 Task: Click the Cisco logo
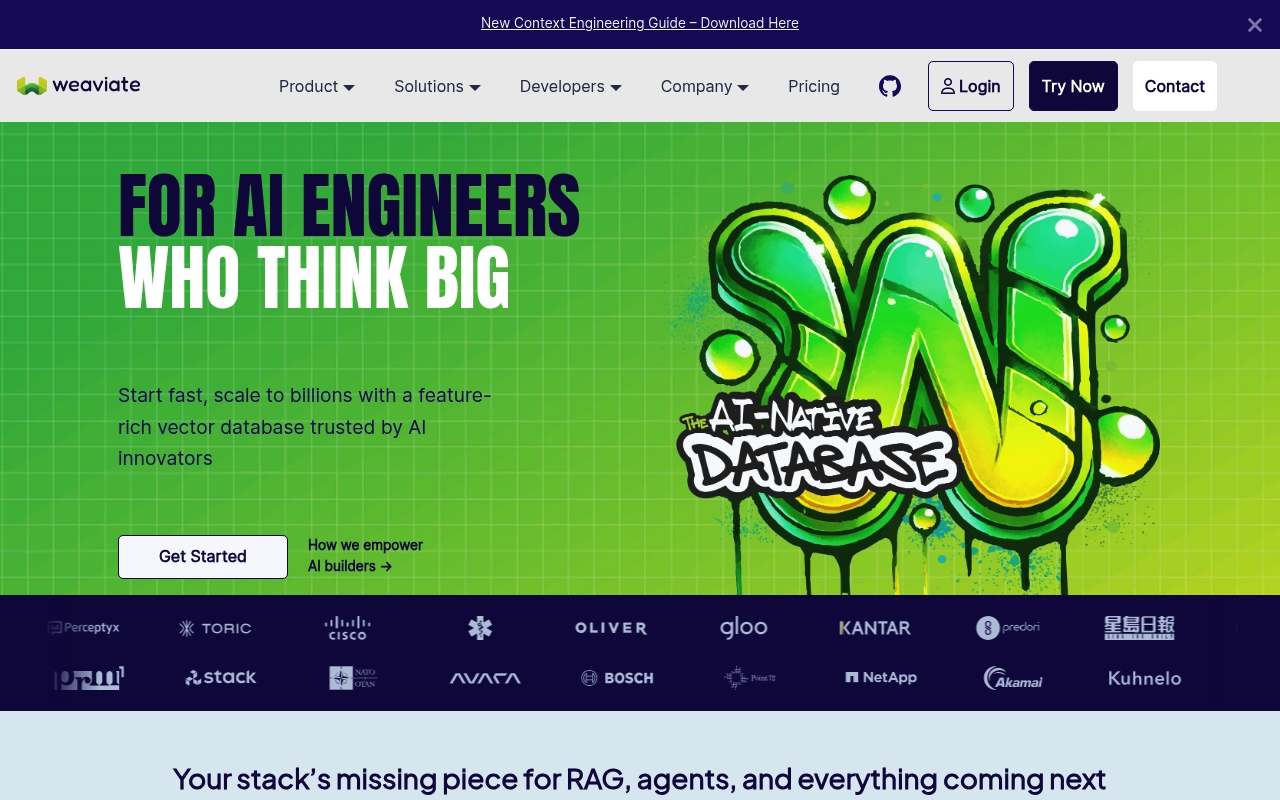click(348, 628)
